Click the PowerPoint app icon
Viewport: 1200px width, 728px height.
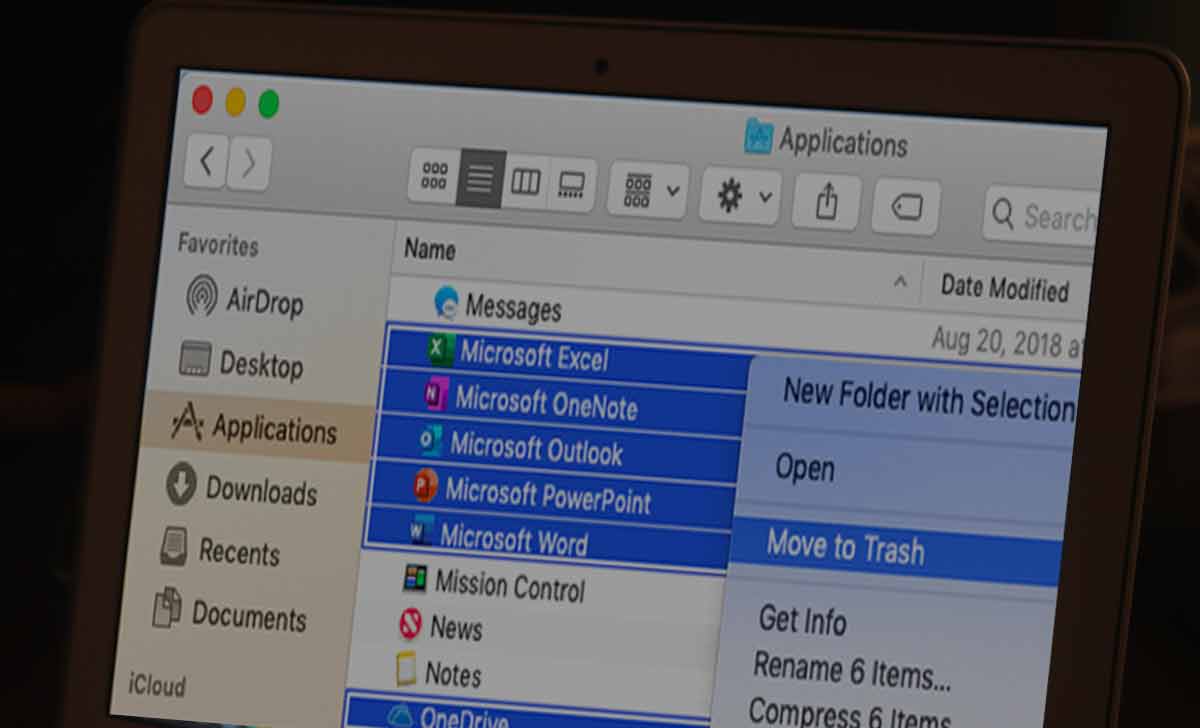pos(426,487)
